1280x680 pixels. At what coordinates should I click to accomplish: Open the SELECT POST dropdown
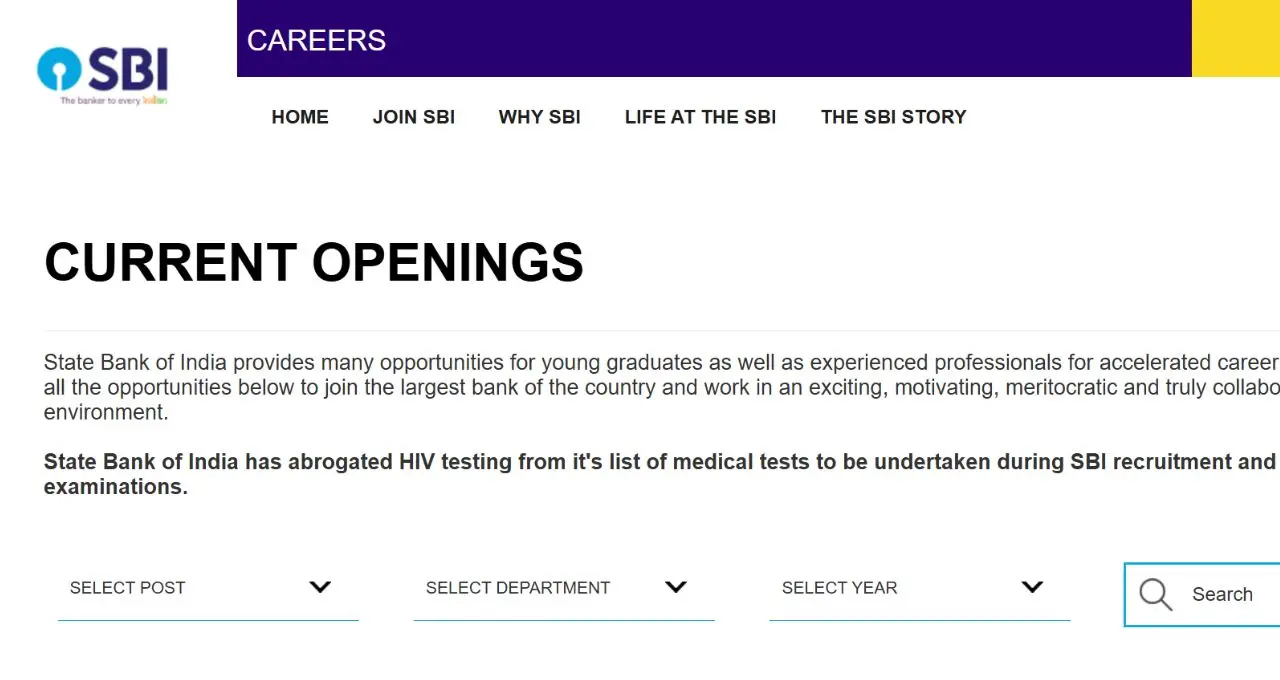[208, 588]
